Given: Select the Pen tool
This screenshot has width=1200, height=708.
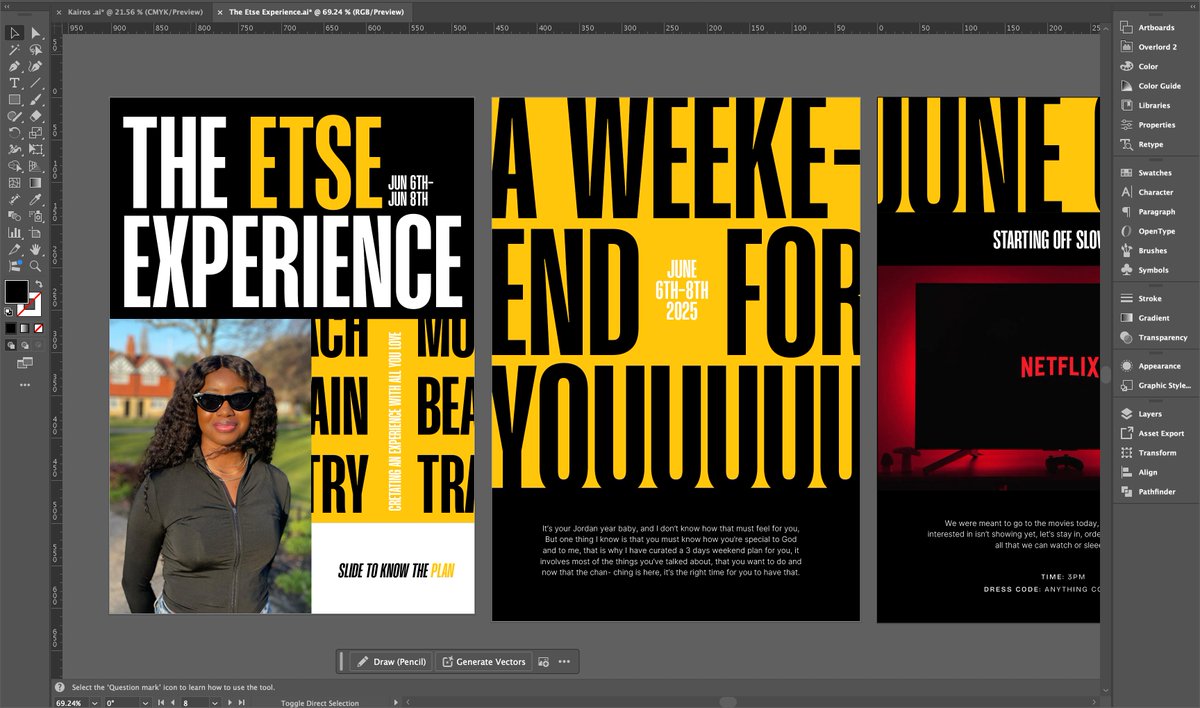Looking at the screenshot, I should [x=14, y=66].
